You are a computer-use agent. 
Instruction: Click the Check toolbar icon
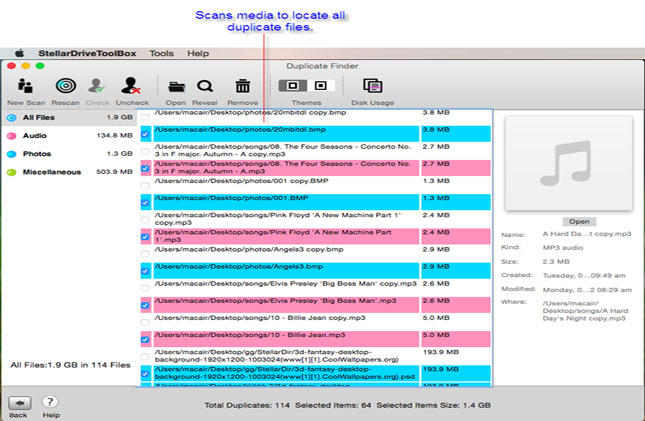coord(97,86)
